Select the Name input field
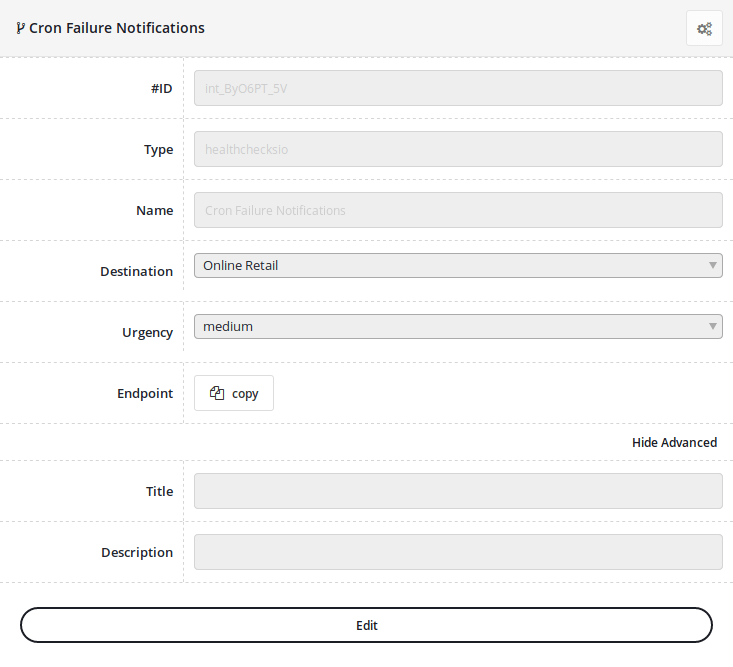 [x=458, y=210]
